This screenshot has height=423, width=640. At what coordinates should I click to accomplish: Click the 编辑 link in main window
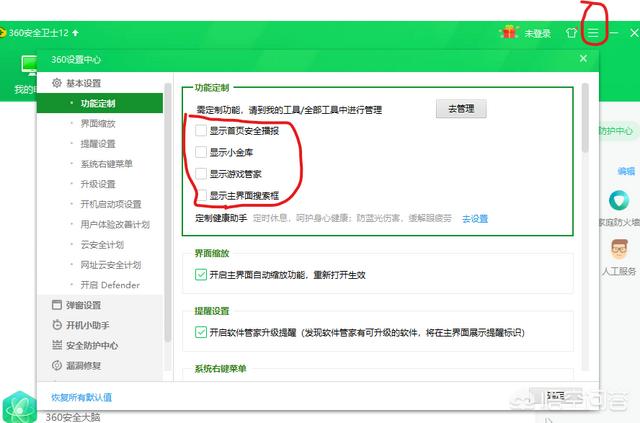point(626,171)
